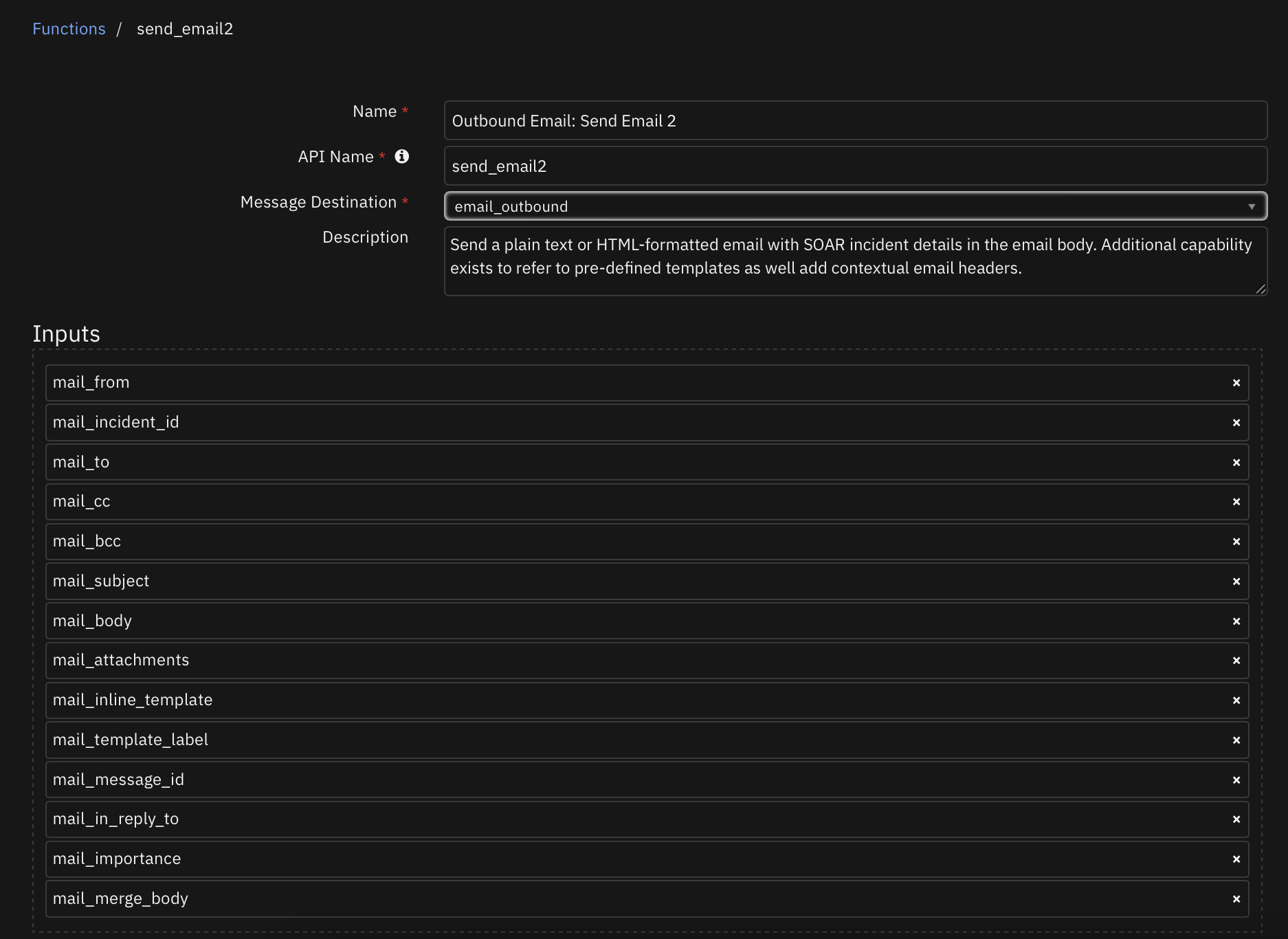Select the mail_message_id input label

(x=118, y=780)
